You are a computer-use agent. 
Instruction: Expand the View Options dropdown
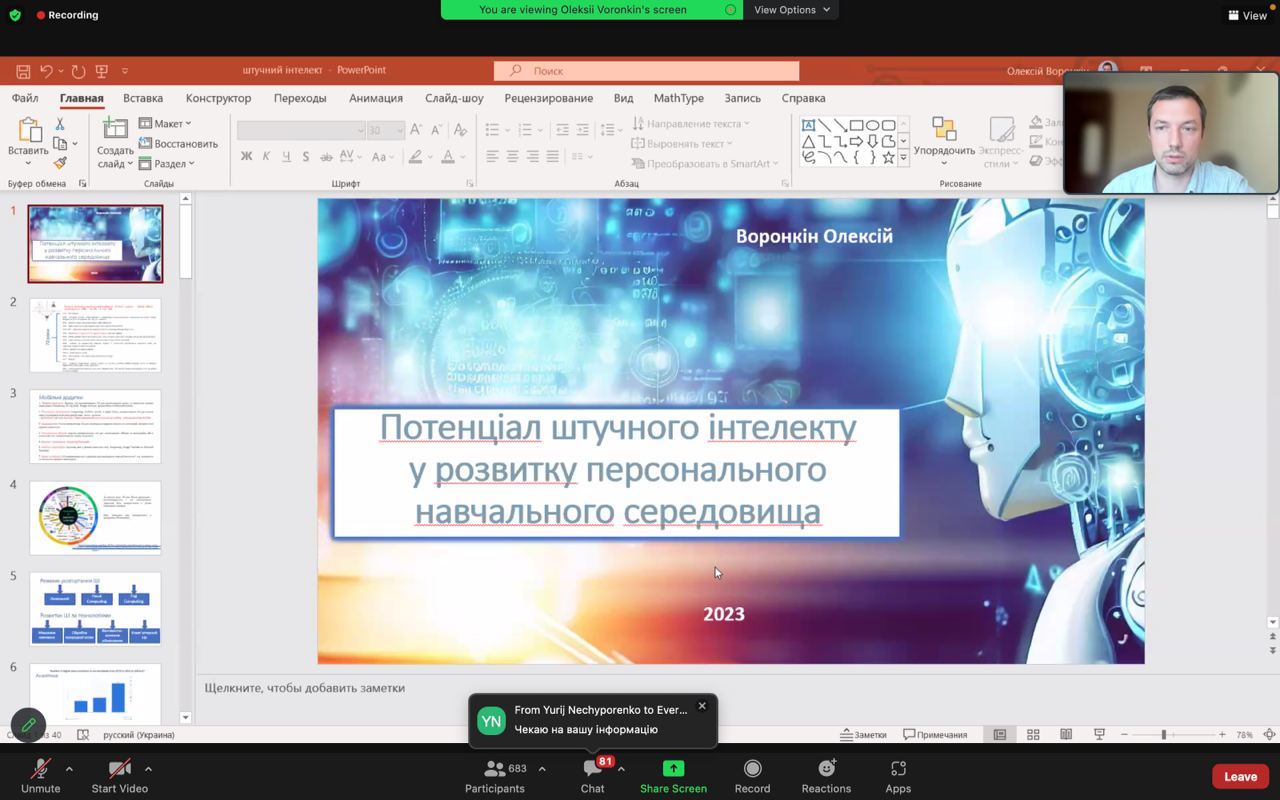point(791,10)
